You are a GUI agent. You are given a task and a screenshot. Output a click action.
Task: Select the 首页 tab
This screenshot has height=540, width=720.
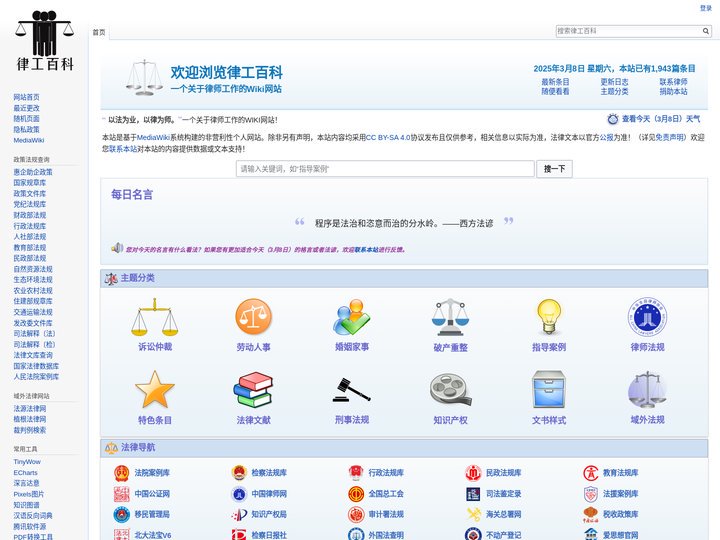pos(99,32)
